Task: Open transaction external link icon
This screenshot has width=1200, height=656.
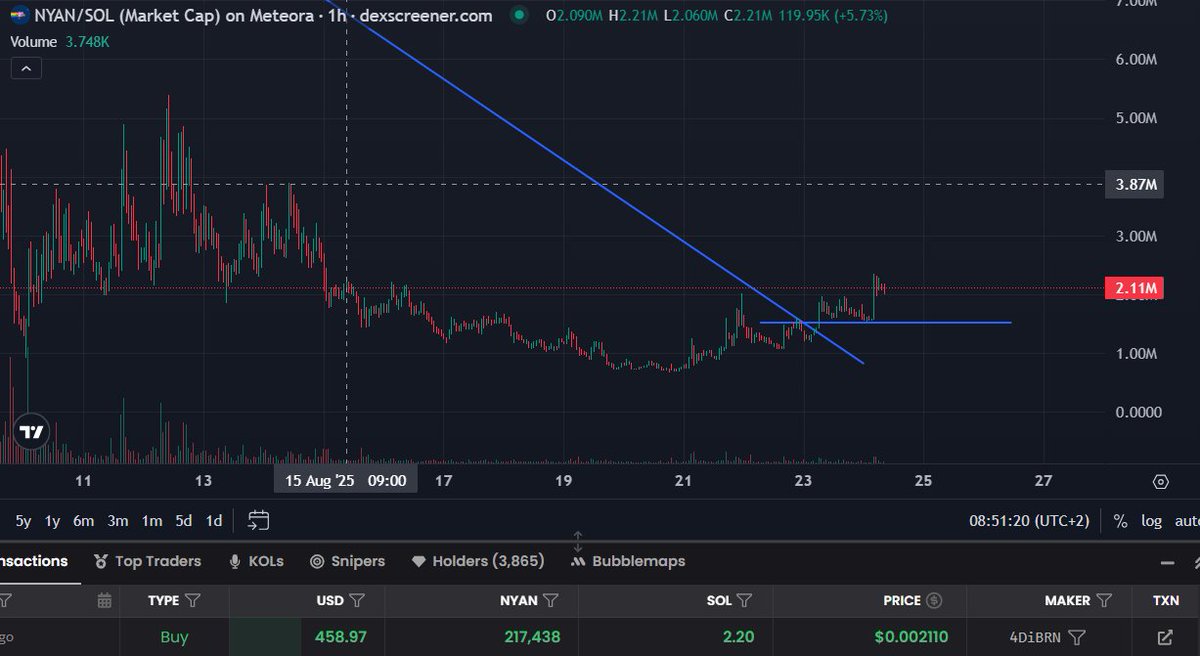Action: point(1165,637)
